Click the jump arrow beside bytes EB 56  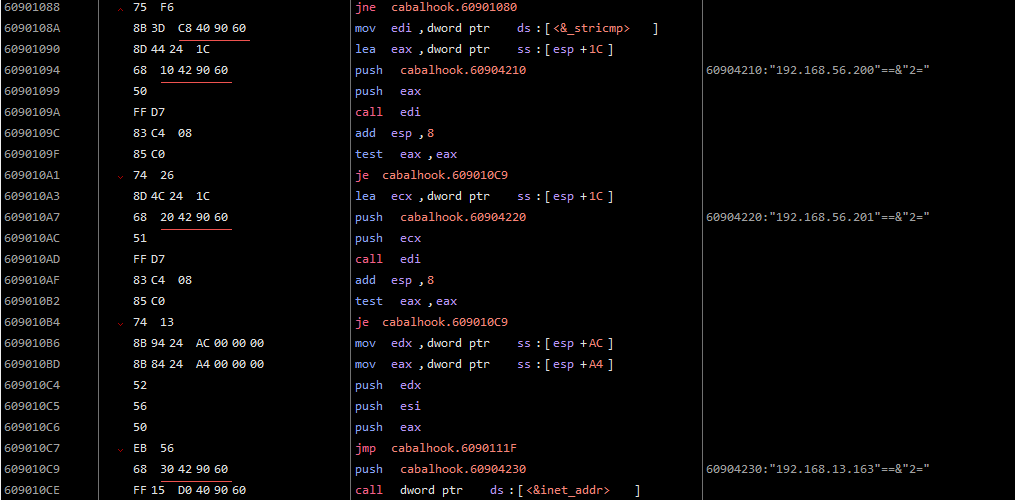coord(122,449)
